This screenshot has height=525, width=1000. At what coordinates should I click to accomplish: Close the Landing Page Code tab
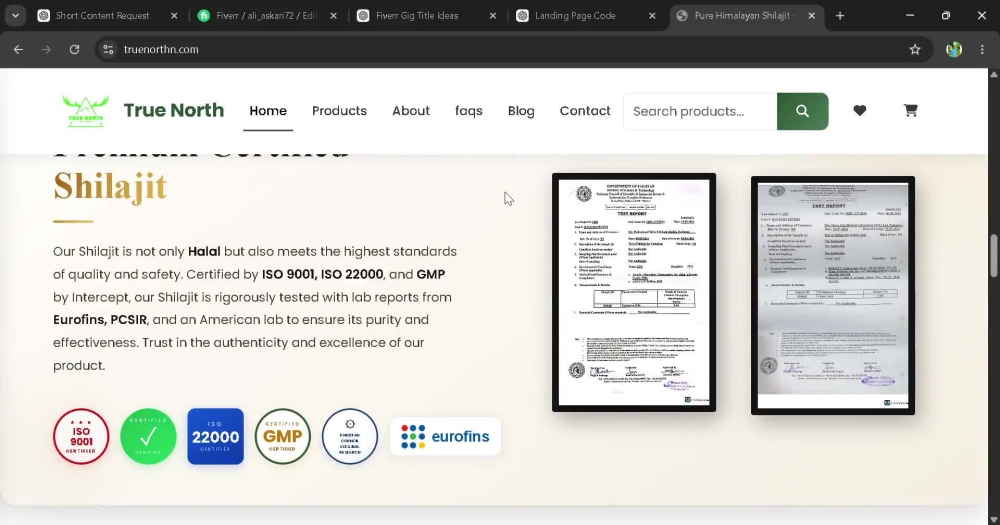652,16
